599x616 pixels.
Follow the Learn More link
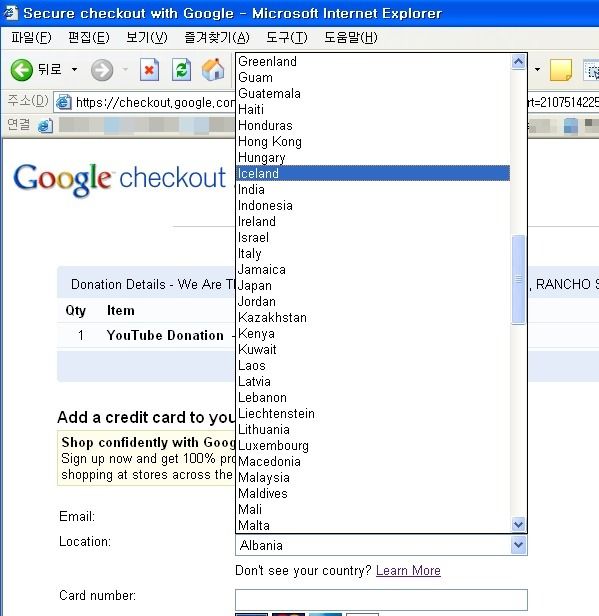point(408,570)
